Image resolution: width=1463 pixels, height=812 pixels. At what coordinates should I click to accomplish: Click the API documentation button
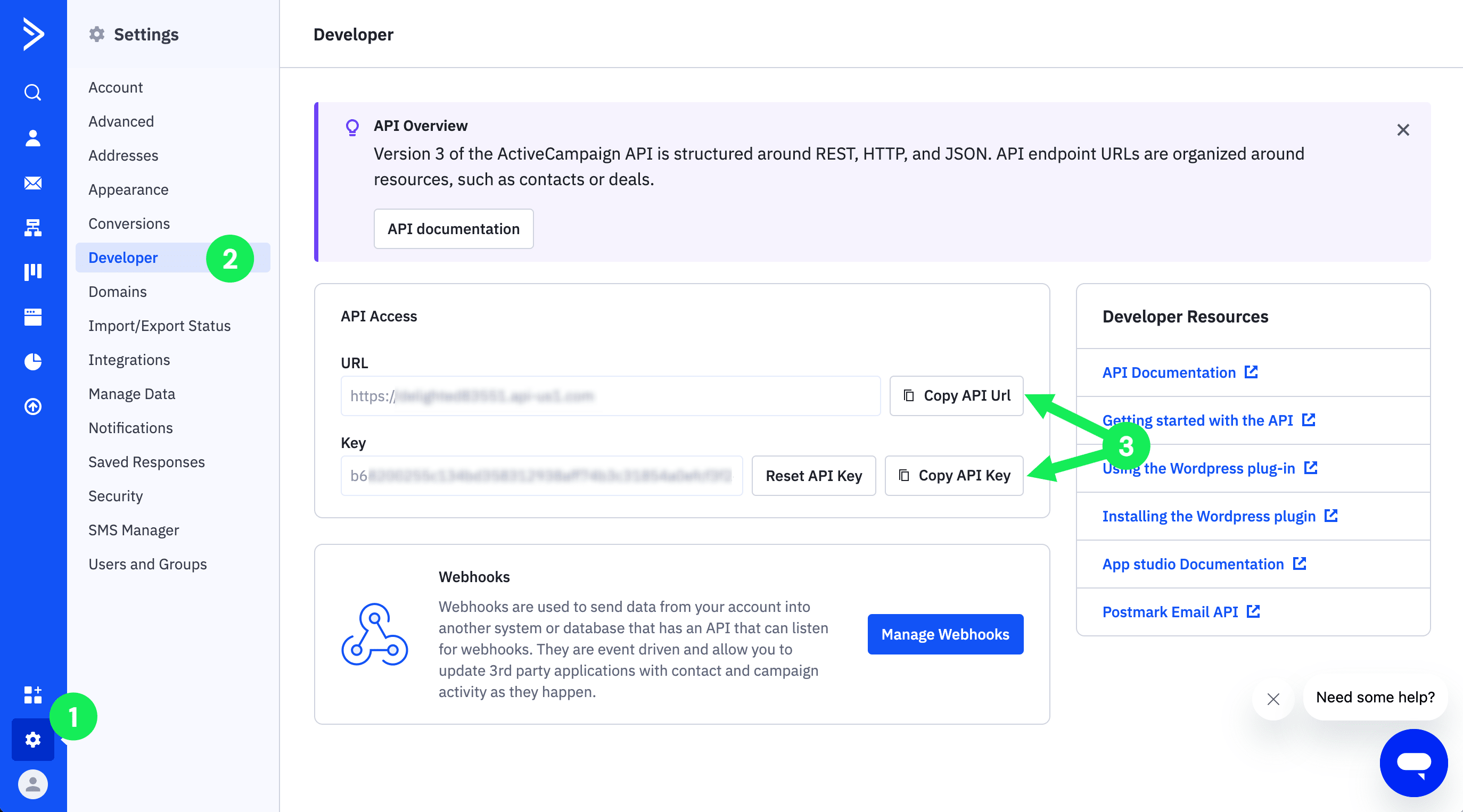[x=453, y=229]
